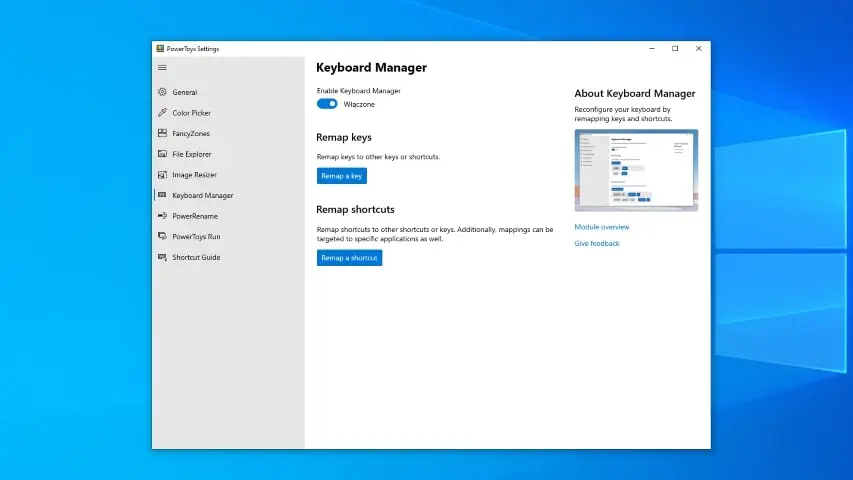Open the File Explorer sidebar icon
Image resolution: width=853 pixels, height=480 pixels.
[x=162, y=154]
